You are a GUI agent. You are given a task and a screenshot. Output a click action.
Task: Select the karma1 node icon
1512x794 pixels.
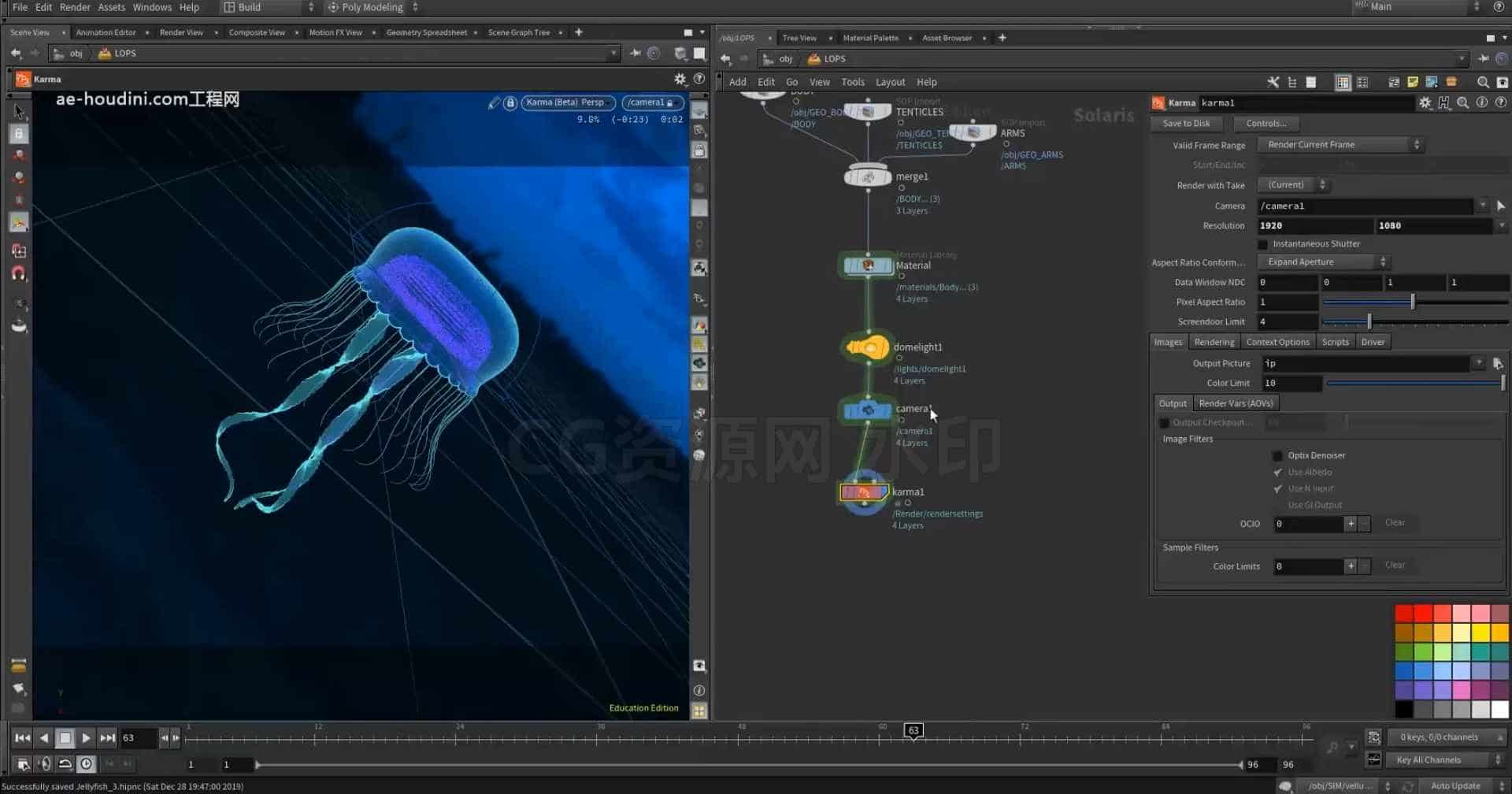pyautogui.click(x=864, y=493)
